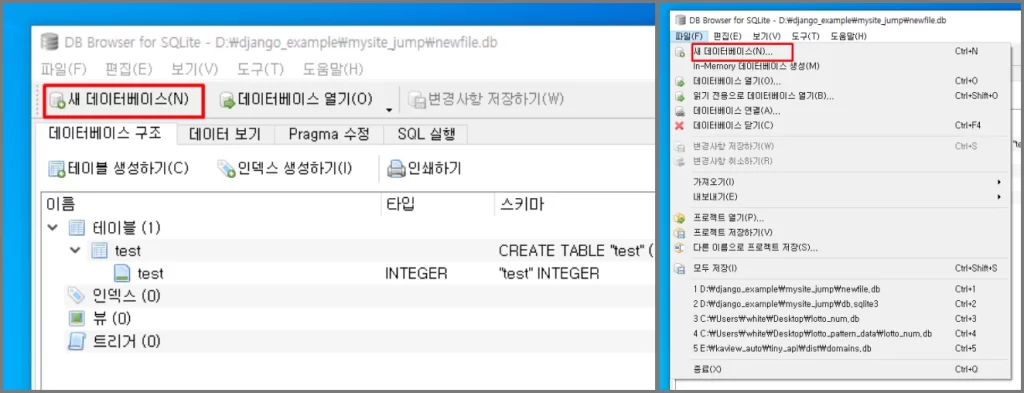Open the dropdown arrow beside the 데이터베이스 열기 toolbar button
The height and width of the screenshot is (393, 1024).
[x=389, y=110]
